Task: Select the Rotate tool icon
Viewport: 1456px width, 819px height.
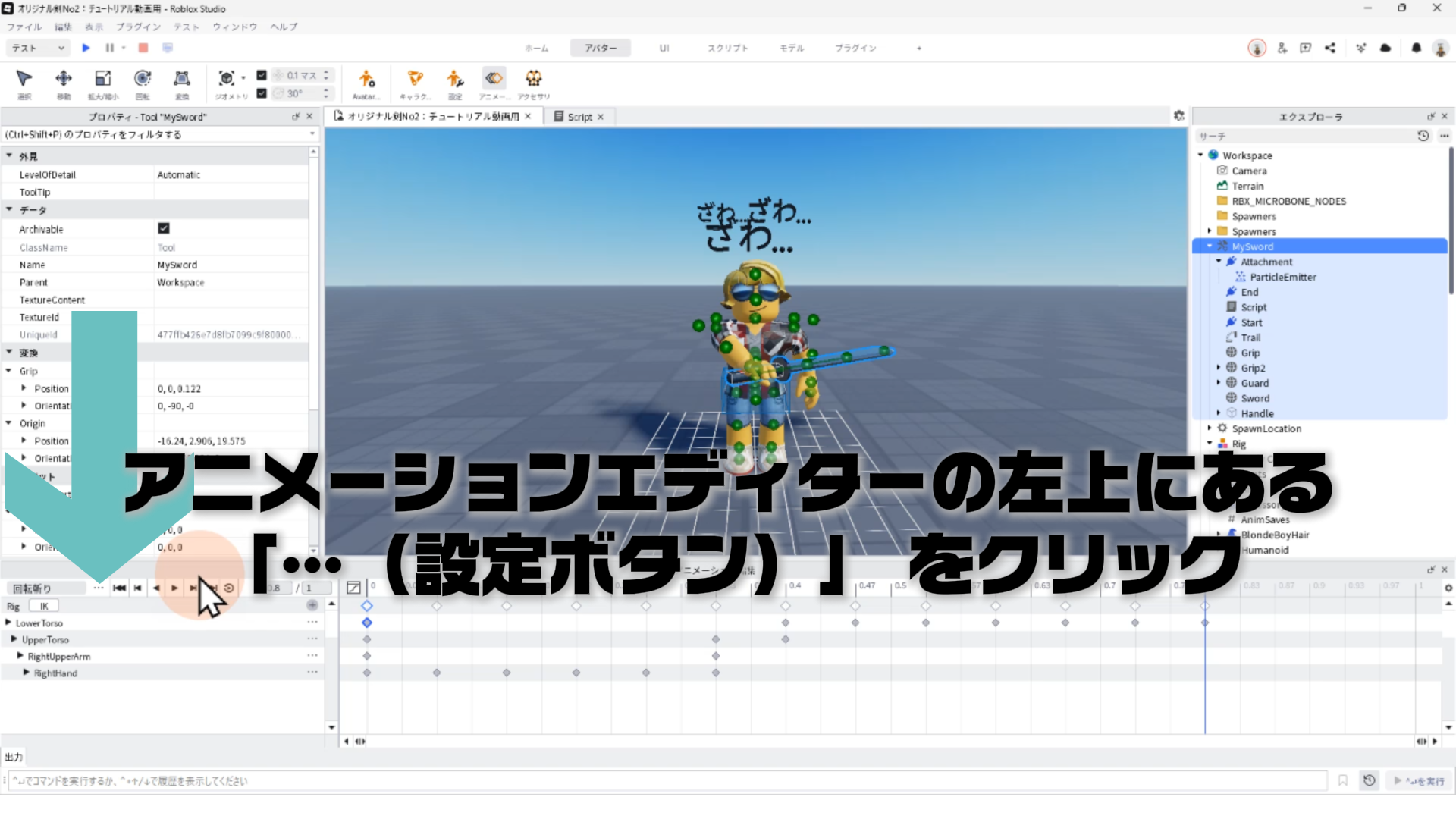Action: [x=143, y=79]
